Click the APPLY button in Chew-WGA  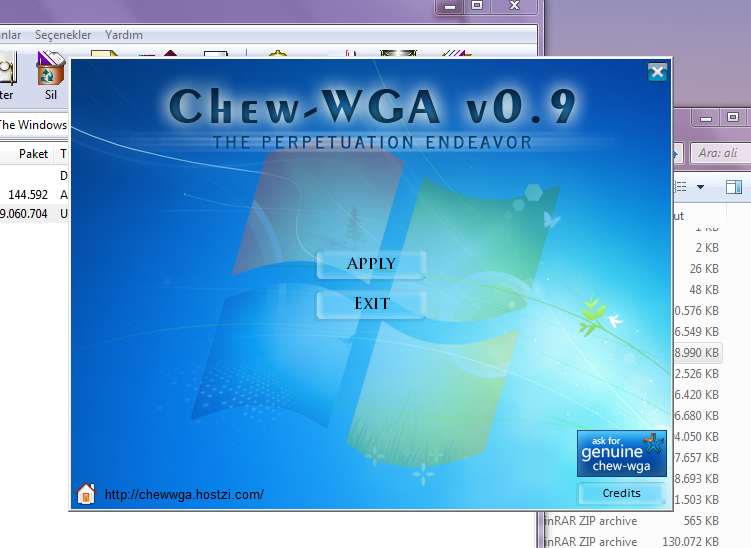tap(371, 264)
